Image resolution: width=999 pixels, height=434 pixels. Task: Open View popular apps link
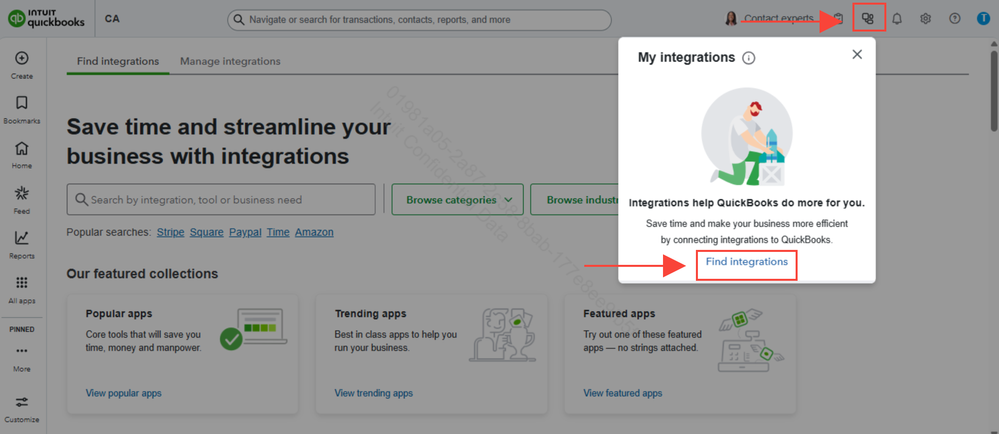[124, 393]
